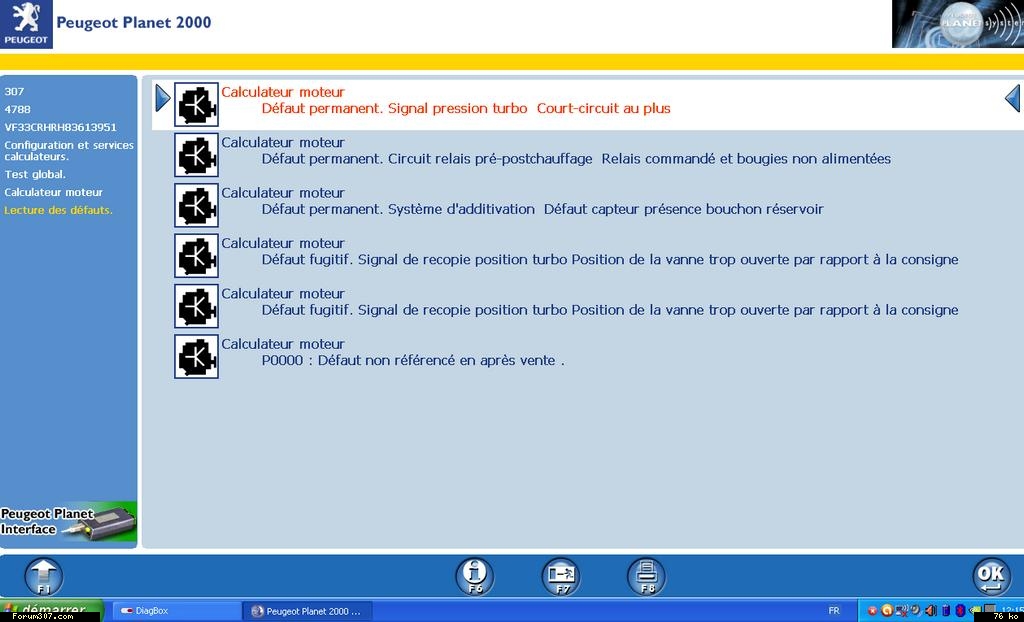Click the VIN VF33CRHRH83613951 in sidebar
Image resolution: width=1024 pixels, height=622 pixels.
(x=61, y=127)
